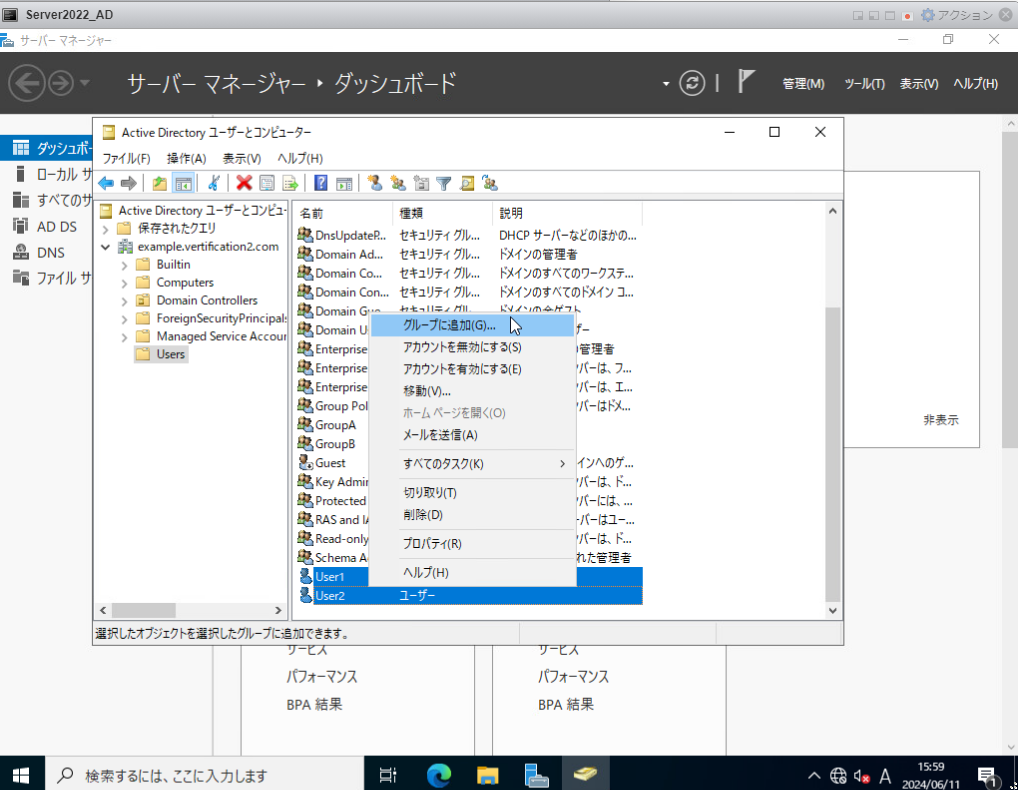Choose 削除(D) from the context menu
Screen dimensions: 1018x790
(473, 515)
